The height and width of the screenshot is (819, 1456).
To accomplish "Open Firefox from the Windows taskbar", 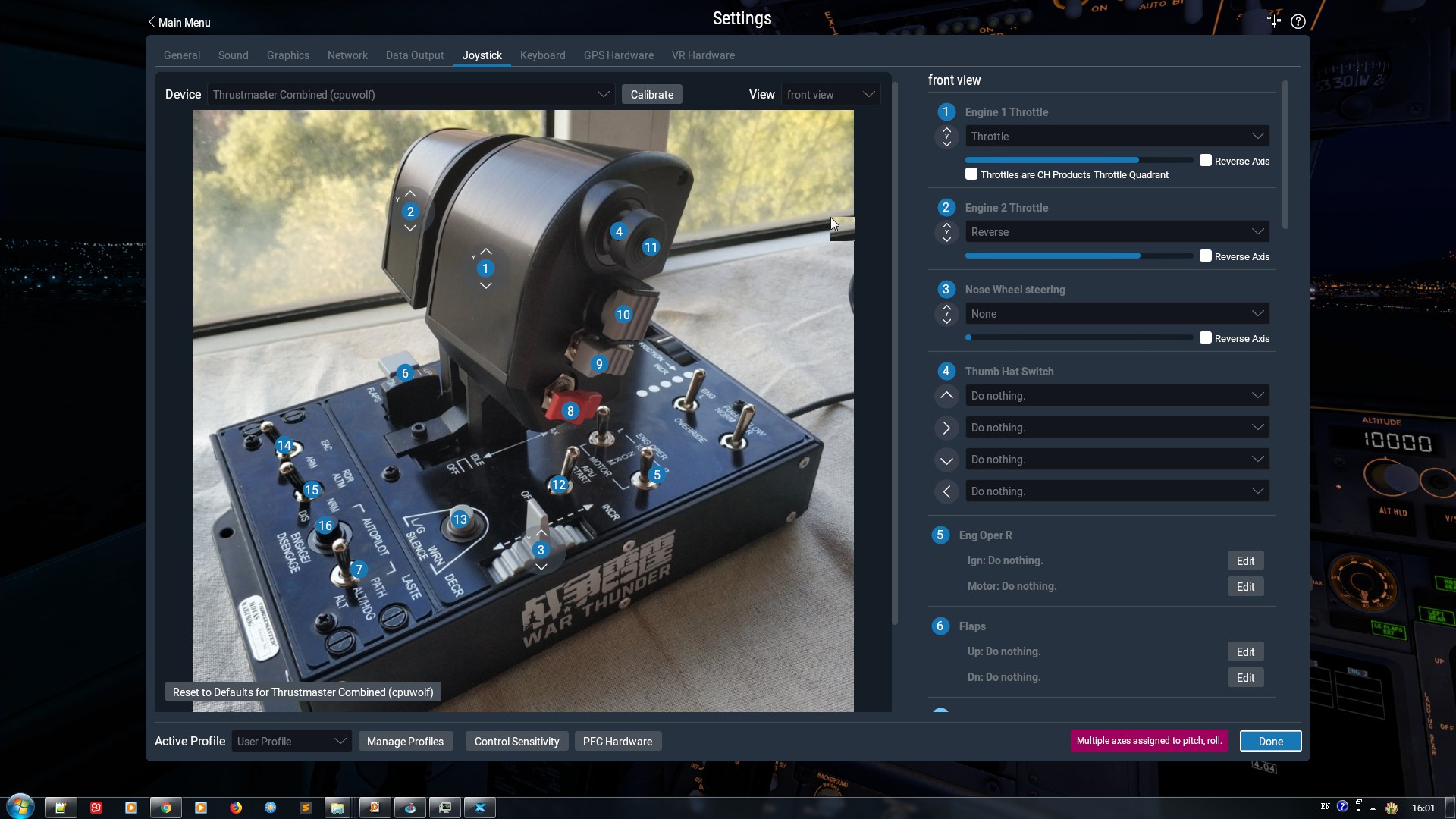I will coord(236,808).
